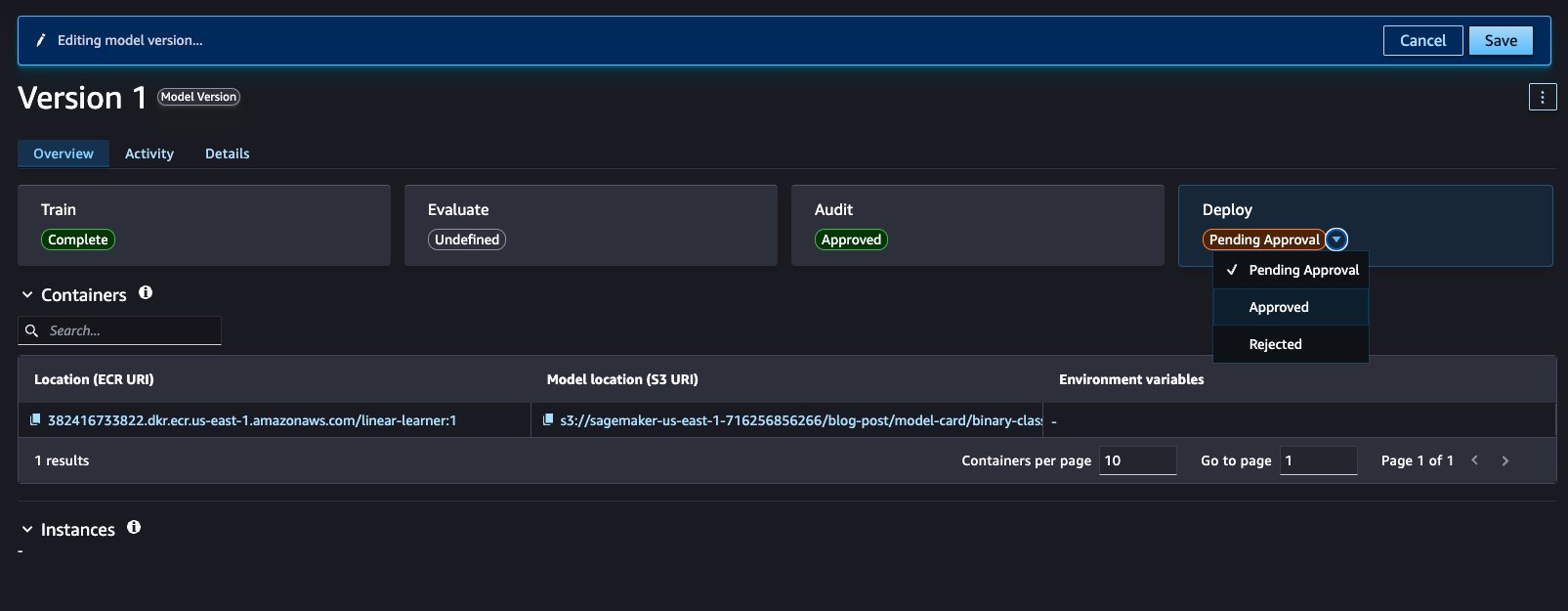Click the 'Version 1' heading
Viewport: 1568px width, 611px height.
tap(82, 98)
